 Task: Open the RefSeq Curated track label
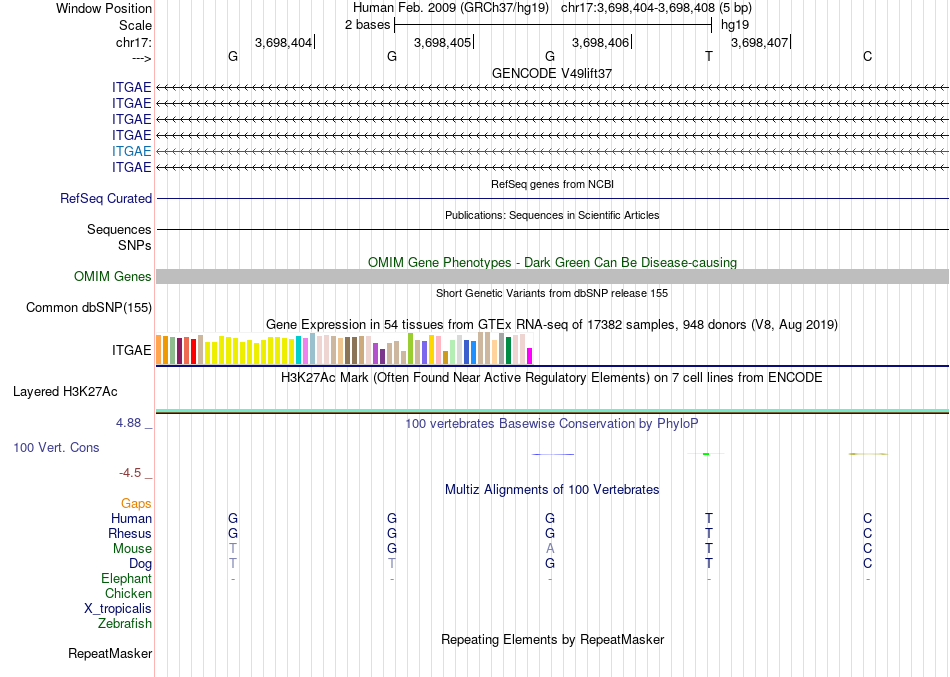point(106,198)
